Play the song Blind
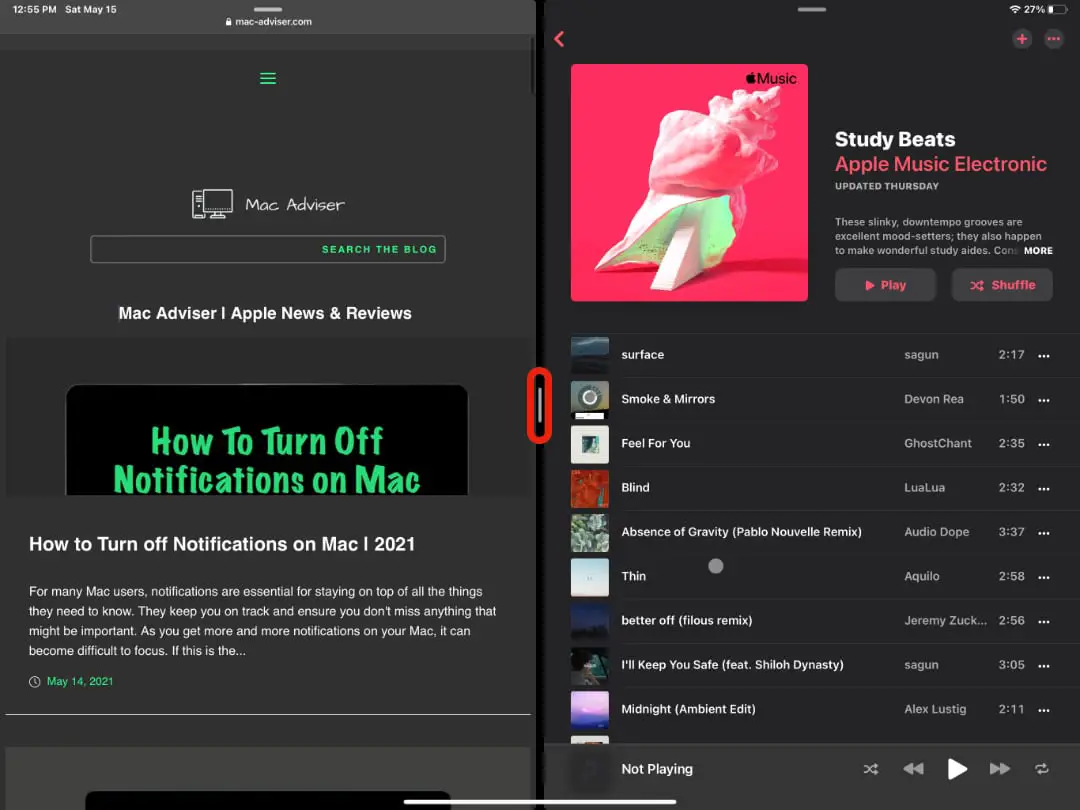This screenshot has height=810, width=1080. pyautogui.click(x=635, y=488)
